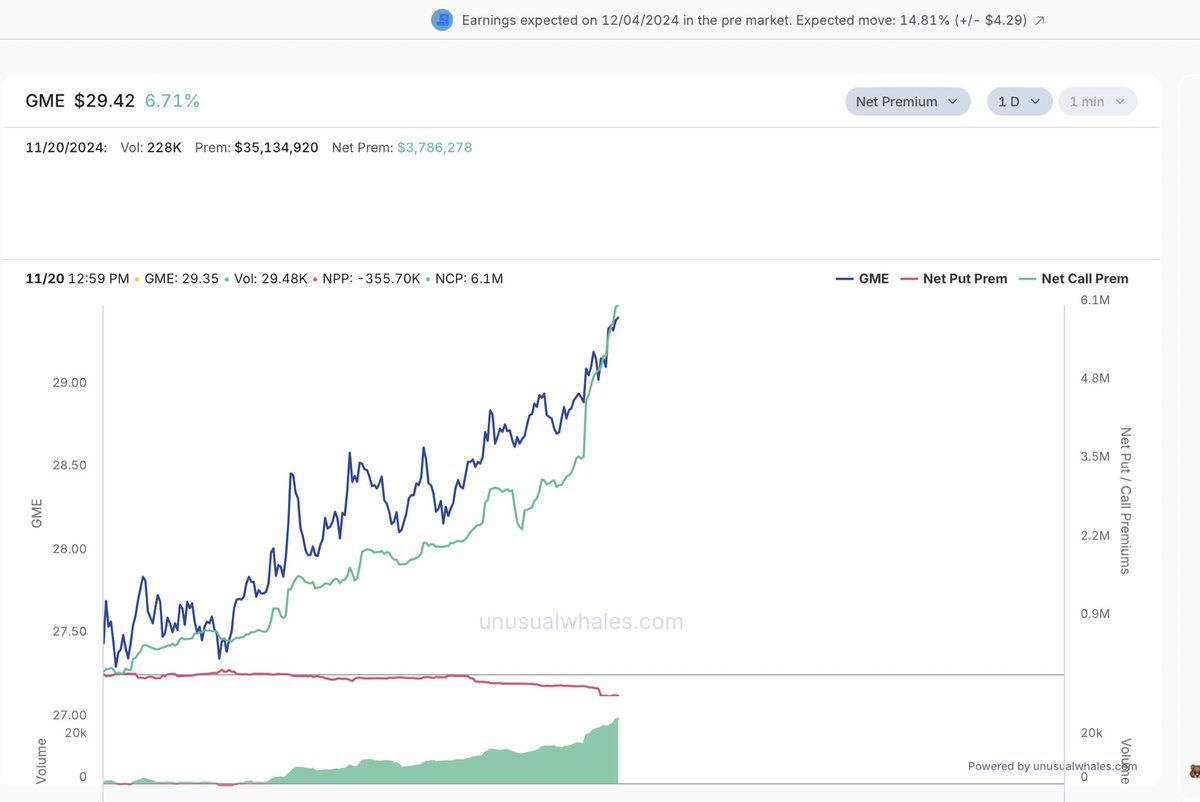Click the blue earnings calendar icon in banner

click(441, 19)
